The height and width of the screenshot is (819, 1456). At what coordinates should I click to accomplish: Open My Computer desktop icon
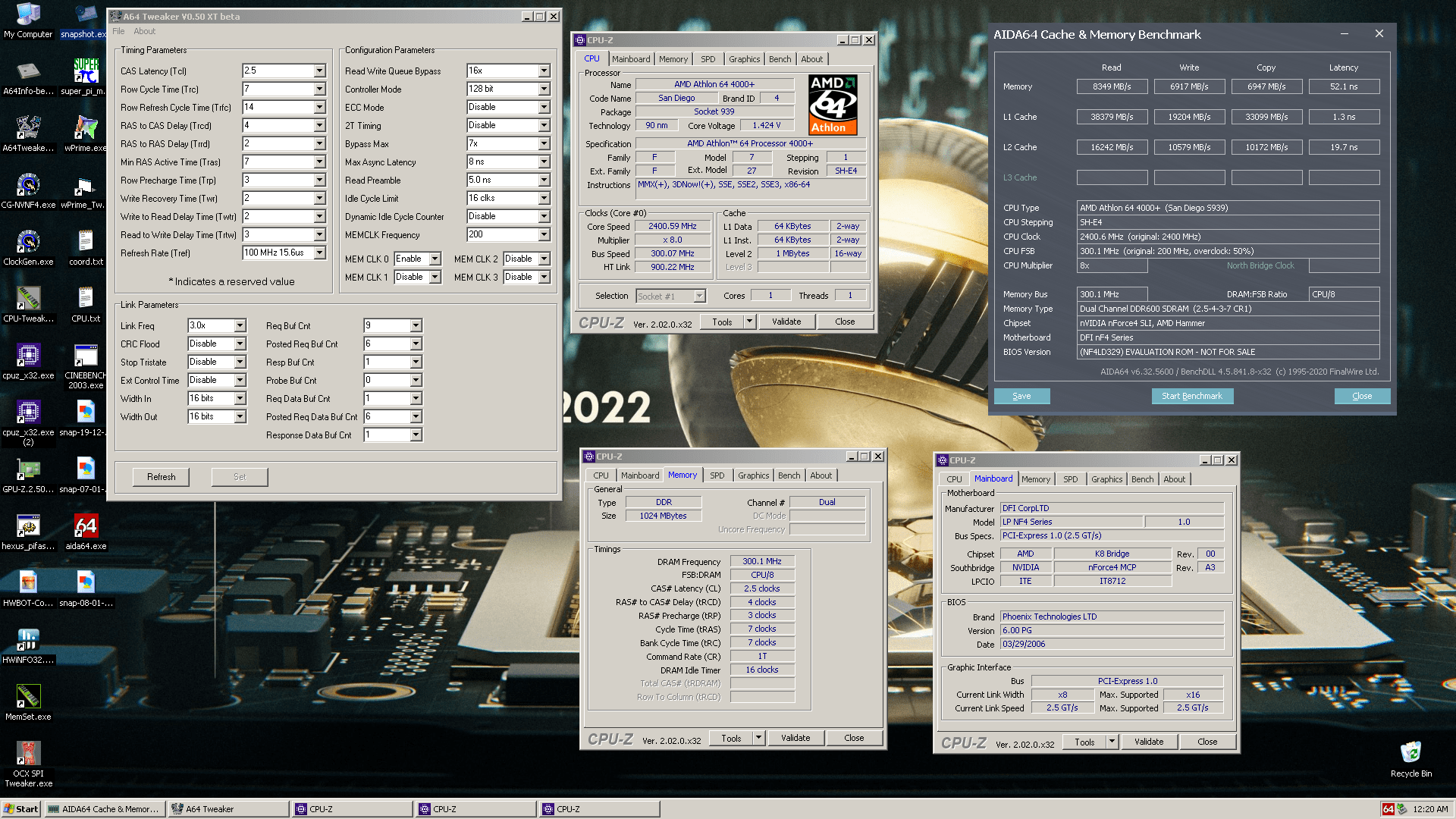[28, 20]
